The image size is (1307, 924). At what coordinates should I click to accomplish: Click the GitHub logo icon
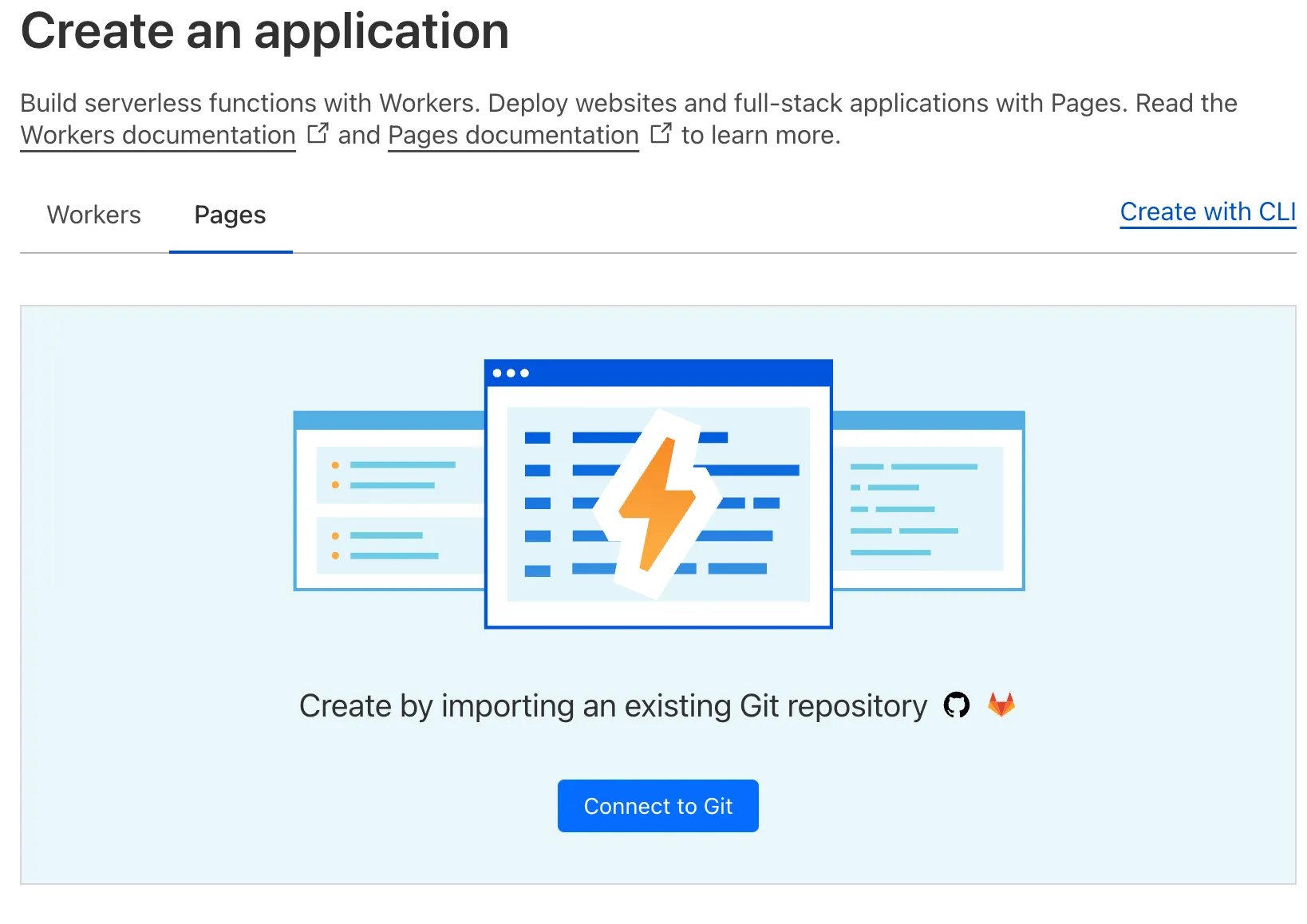click(957, 705)
